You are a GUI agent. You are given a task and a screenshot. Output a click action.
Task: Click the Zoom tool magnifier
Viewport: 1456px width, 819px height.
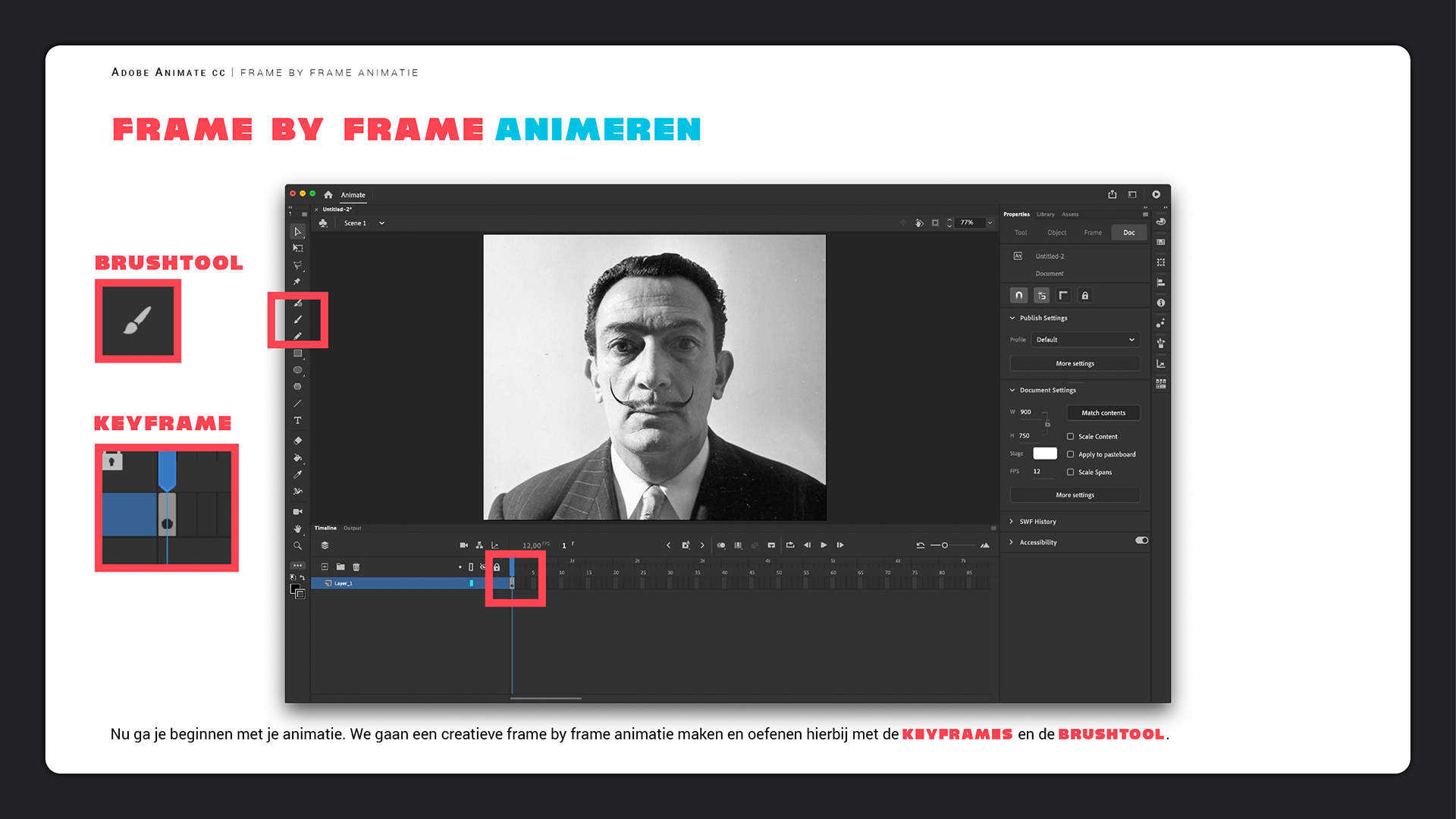(297, 546)
